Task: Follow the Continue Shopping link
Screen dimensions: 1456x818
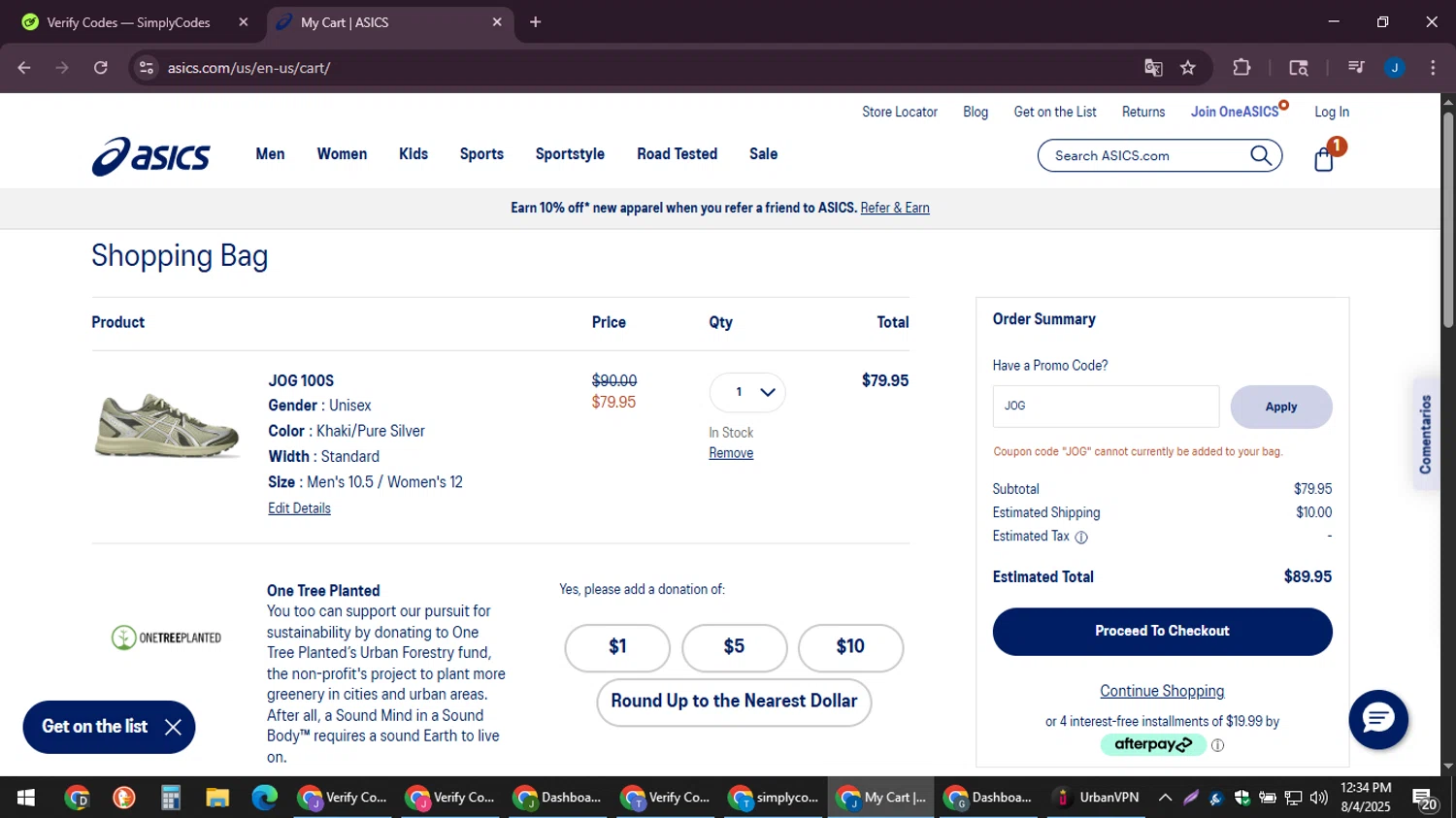Action: coord(1162,691)
